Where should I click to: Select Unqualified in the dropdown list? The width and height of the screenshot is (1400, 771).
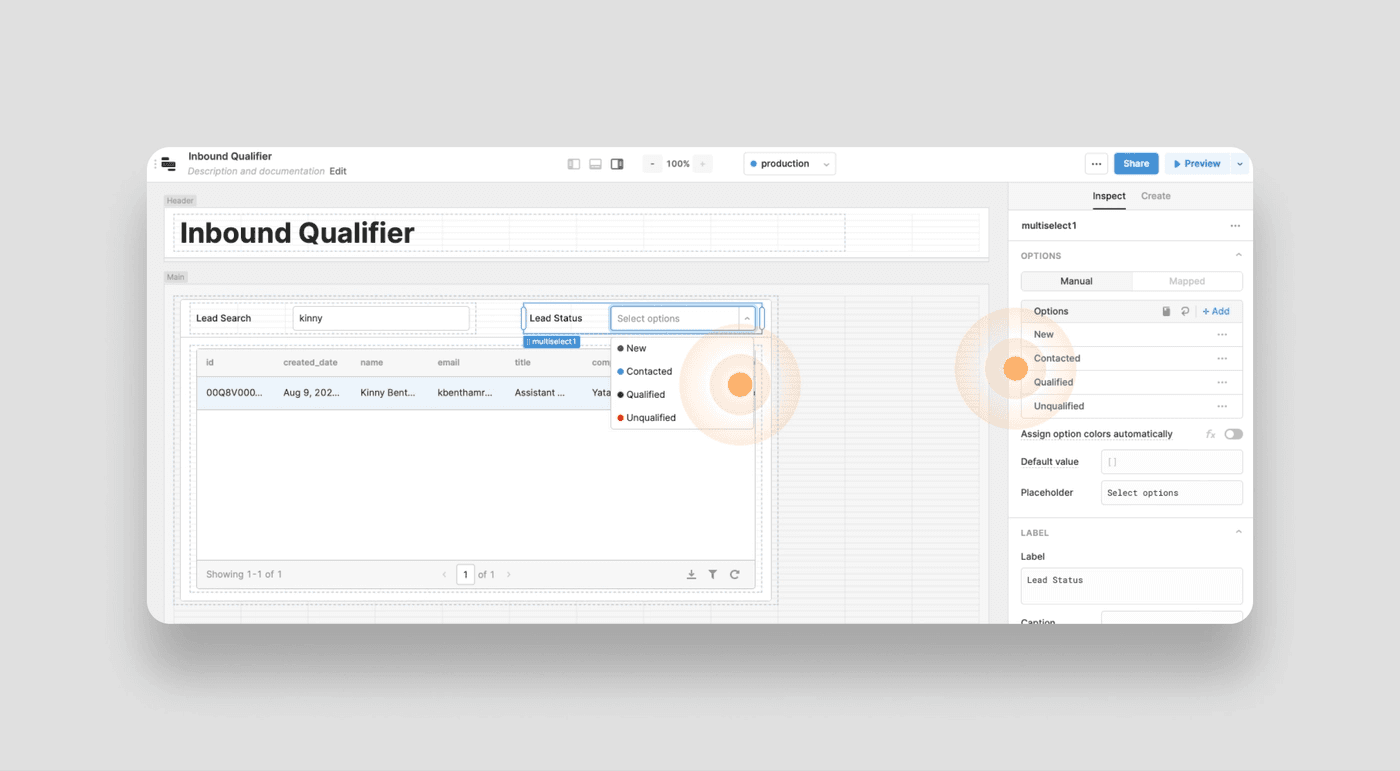[x=650, y=418]
